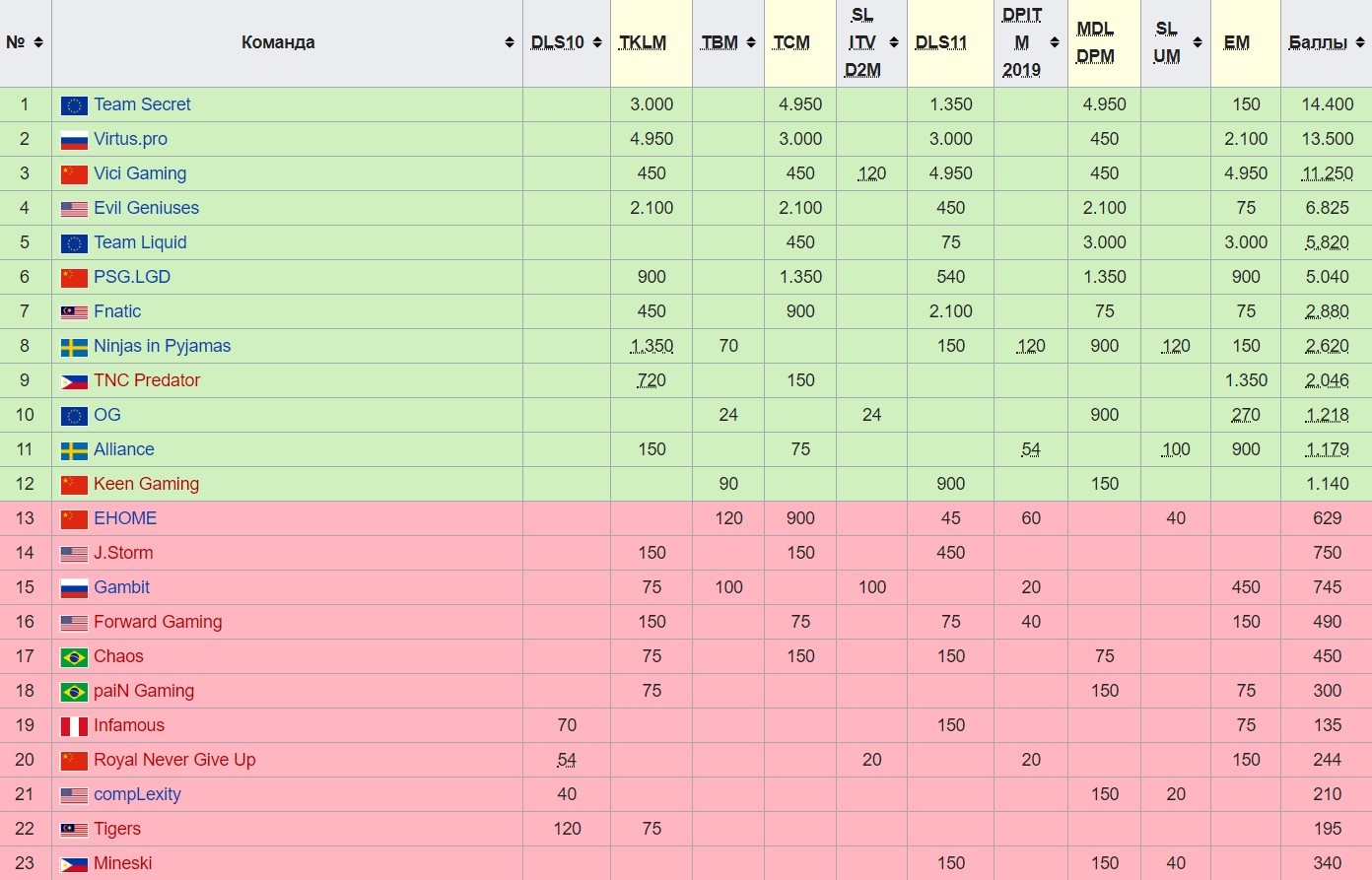Click the Team Secret flag icon
The width and height of the screenshot is (1372, 880).
click(74, 105)
